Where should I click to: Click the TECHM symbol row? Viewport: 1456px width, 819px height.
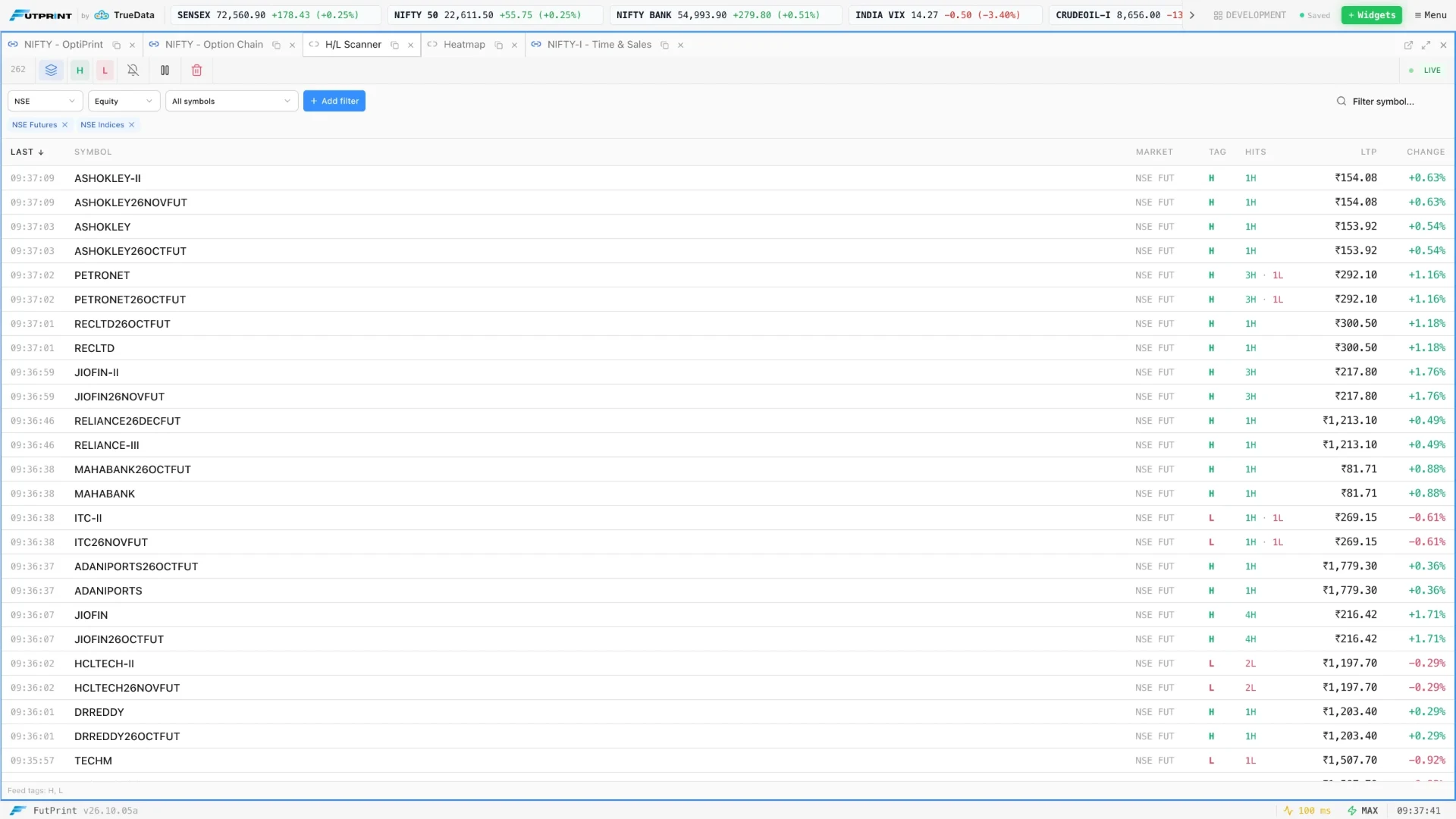728,761
